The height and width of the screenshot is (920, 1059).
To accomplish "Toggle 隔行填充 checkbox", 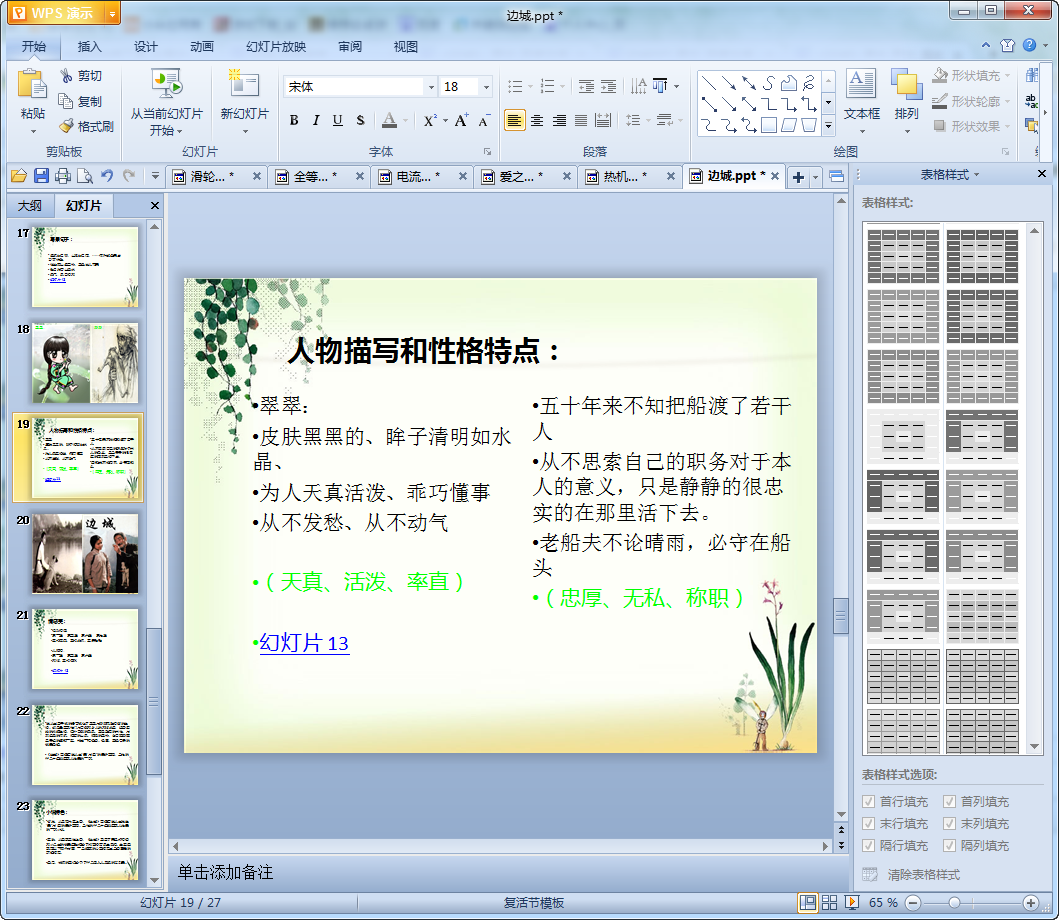I will click(869, 846).
